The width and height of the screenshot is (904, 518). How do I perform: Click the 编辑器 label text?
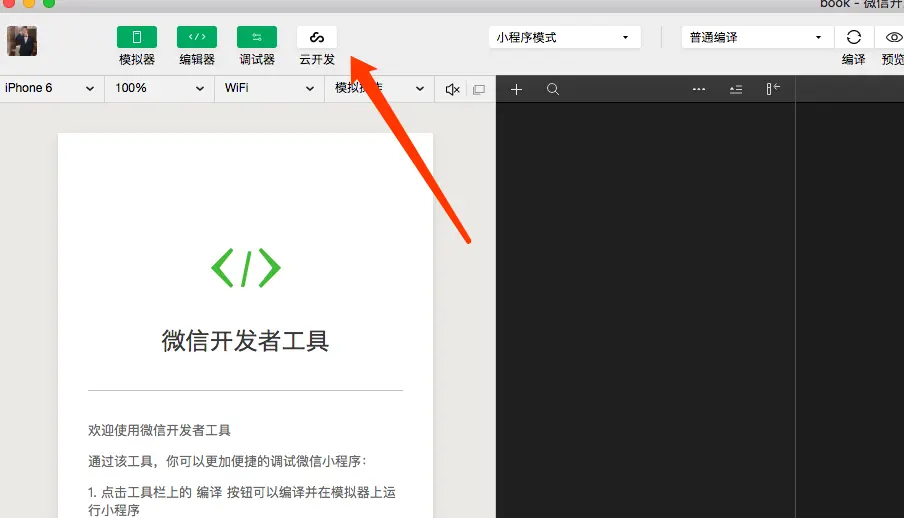pos(197,59)
